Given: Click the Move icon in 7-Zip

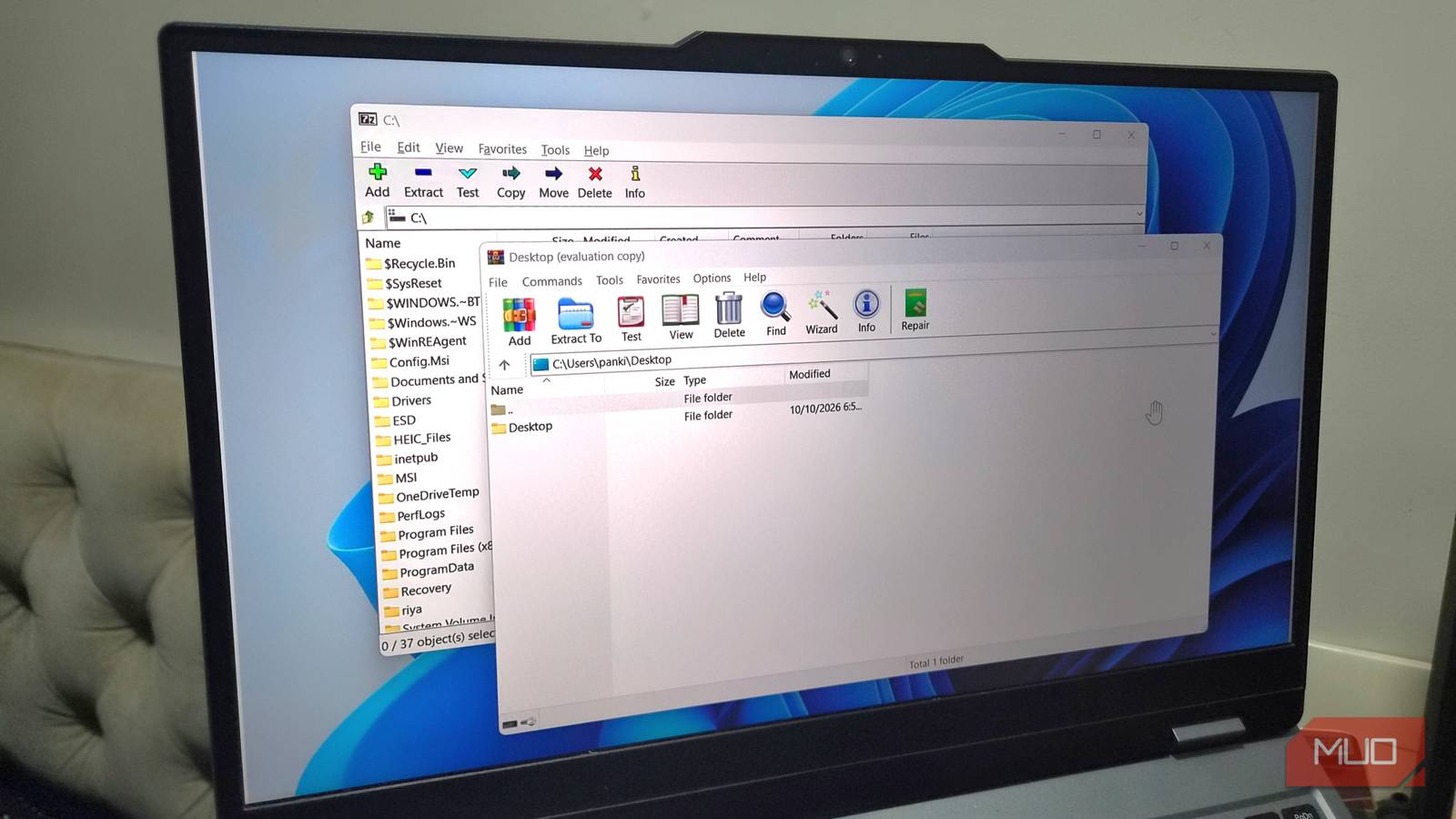Looking at the screenshot, I should 553,174.
